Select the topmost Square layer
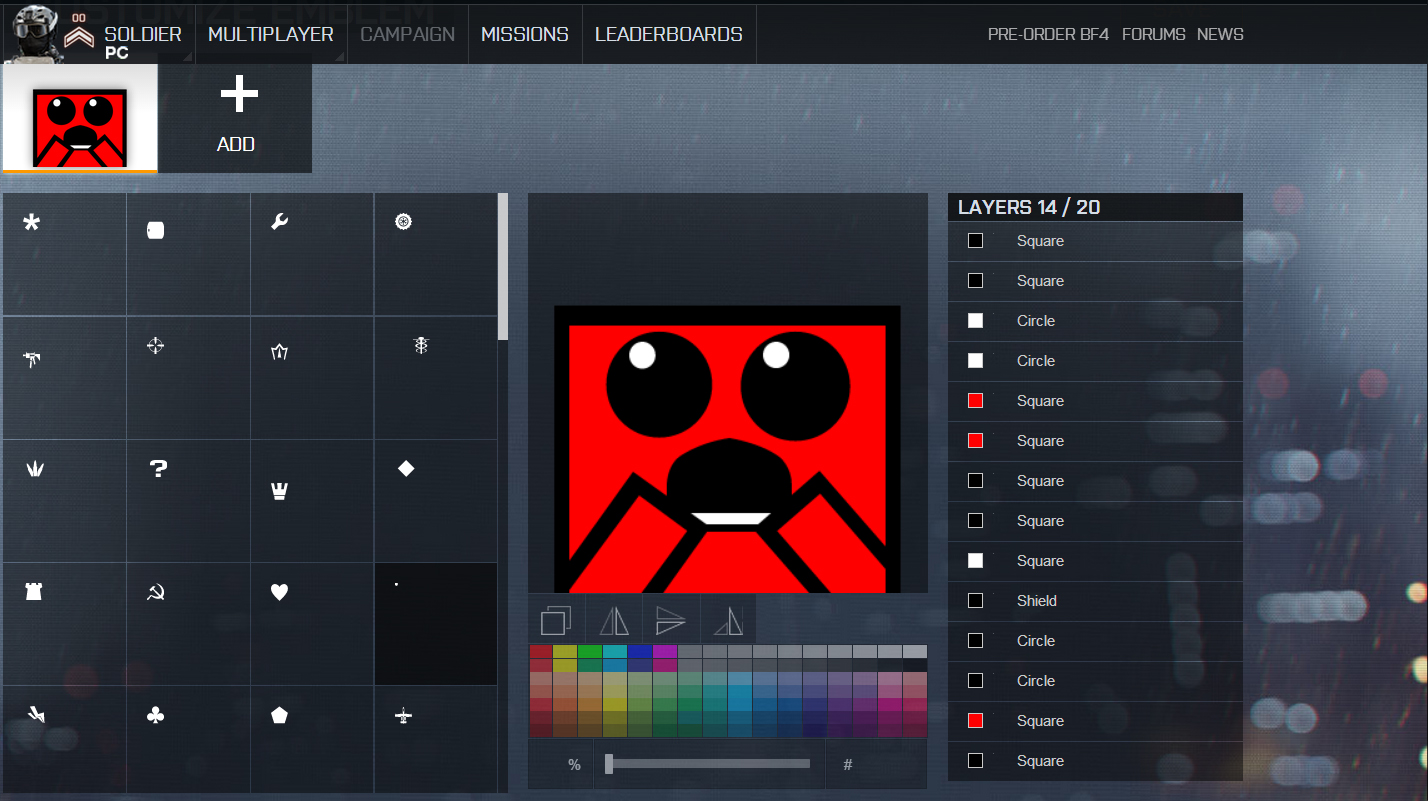 (x=1095, y=241)
